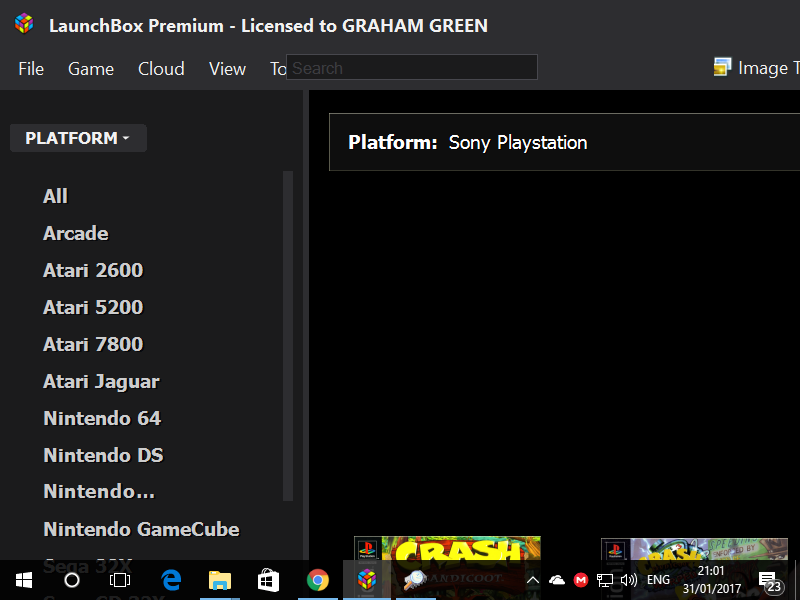
Task: Open File Explorer from taskbar
Action: click(220, 580)
